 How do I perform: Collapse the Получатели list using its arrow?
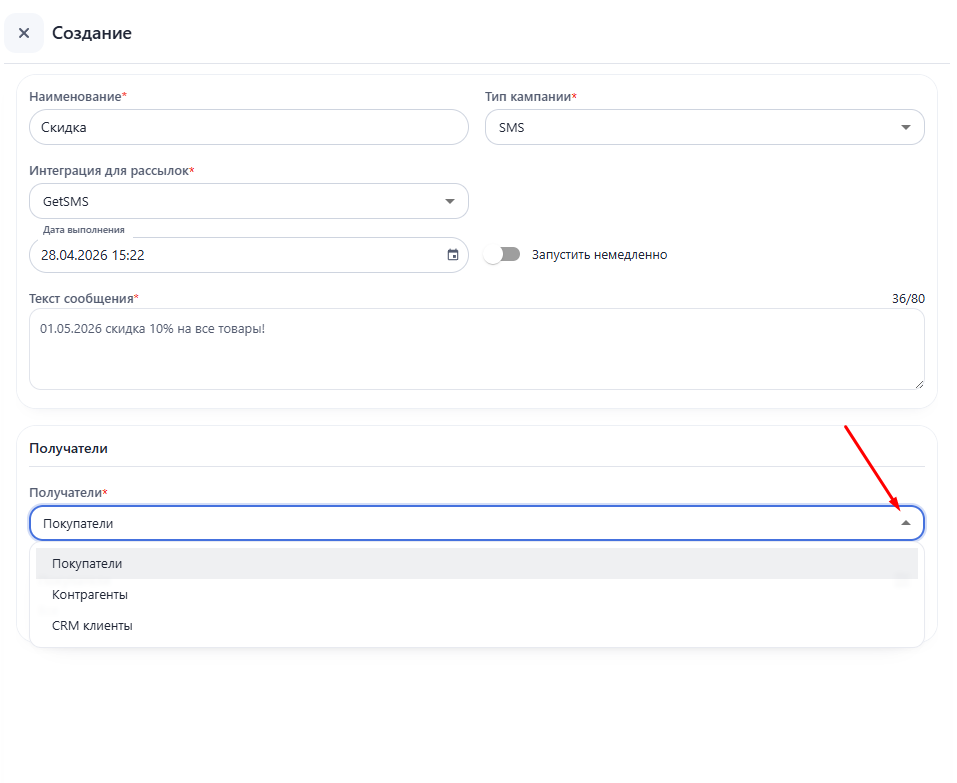pos(905,523)
